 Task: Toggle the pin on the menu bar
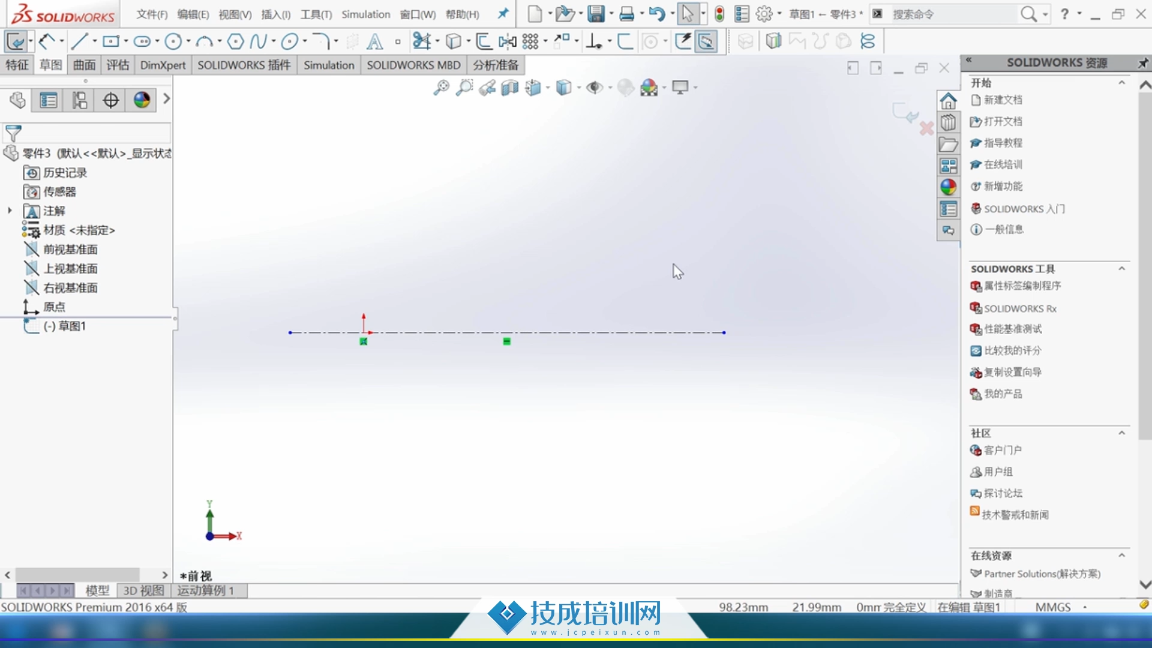point(503,14)
